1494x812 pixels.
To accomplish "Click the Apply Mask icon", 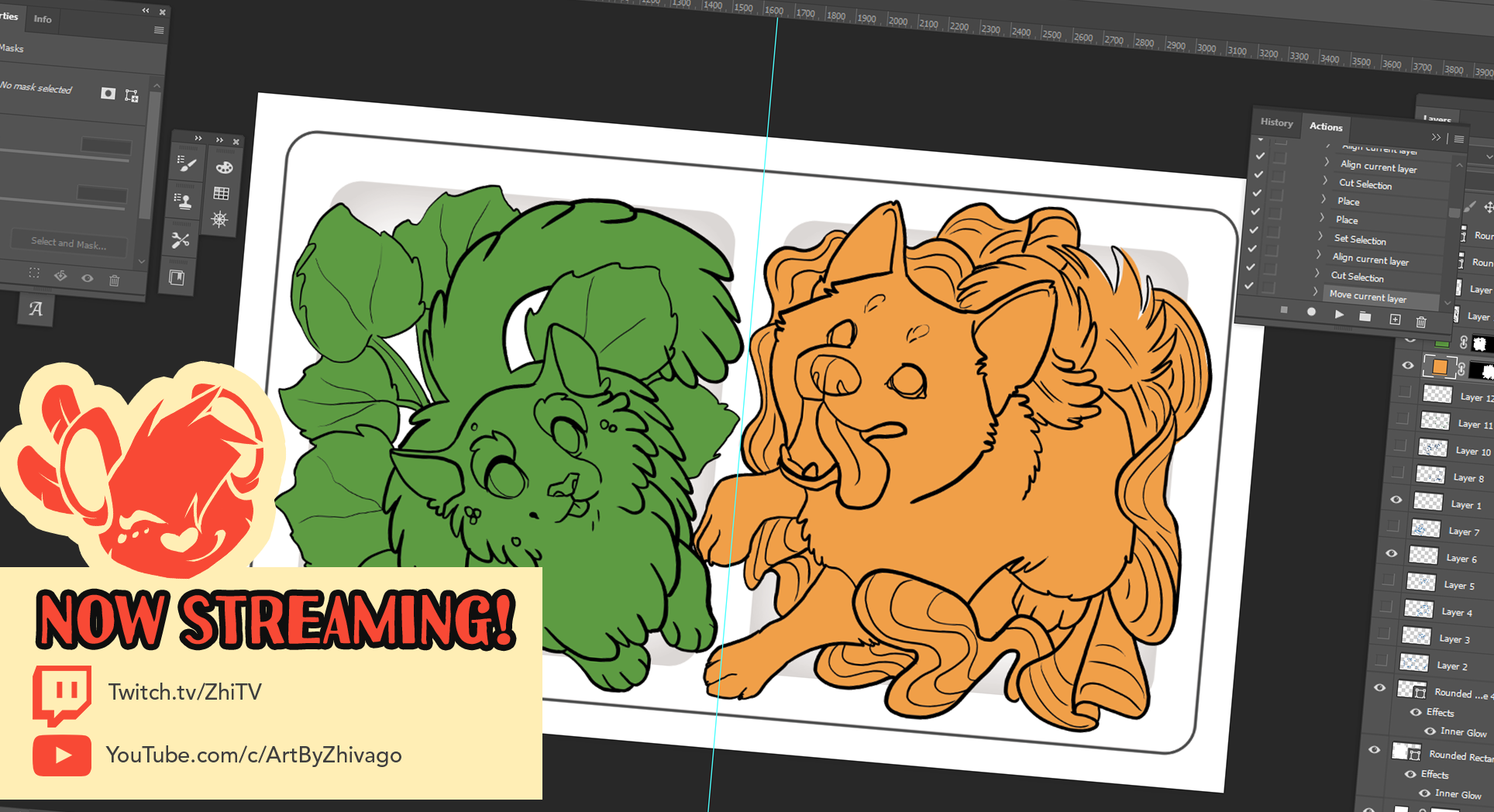I will pyautogui.click(x=60, y=275).
